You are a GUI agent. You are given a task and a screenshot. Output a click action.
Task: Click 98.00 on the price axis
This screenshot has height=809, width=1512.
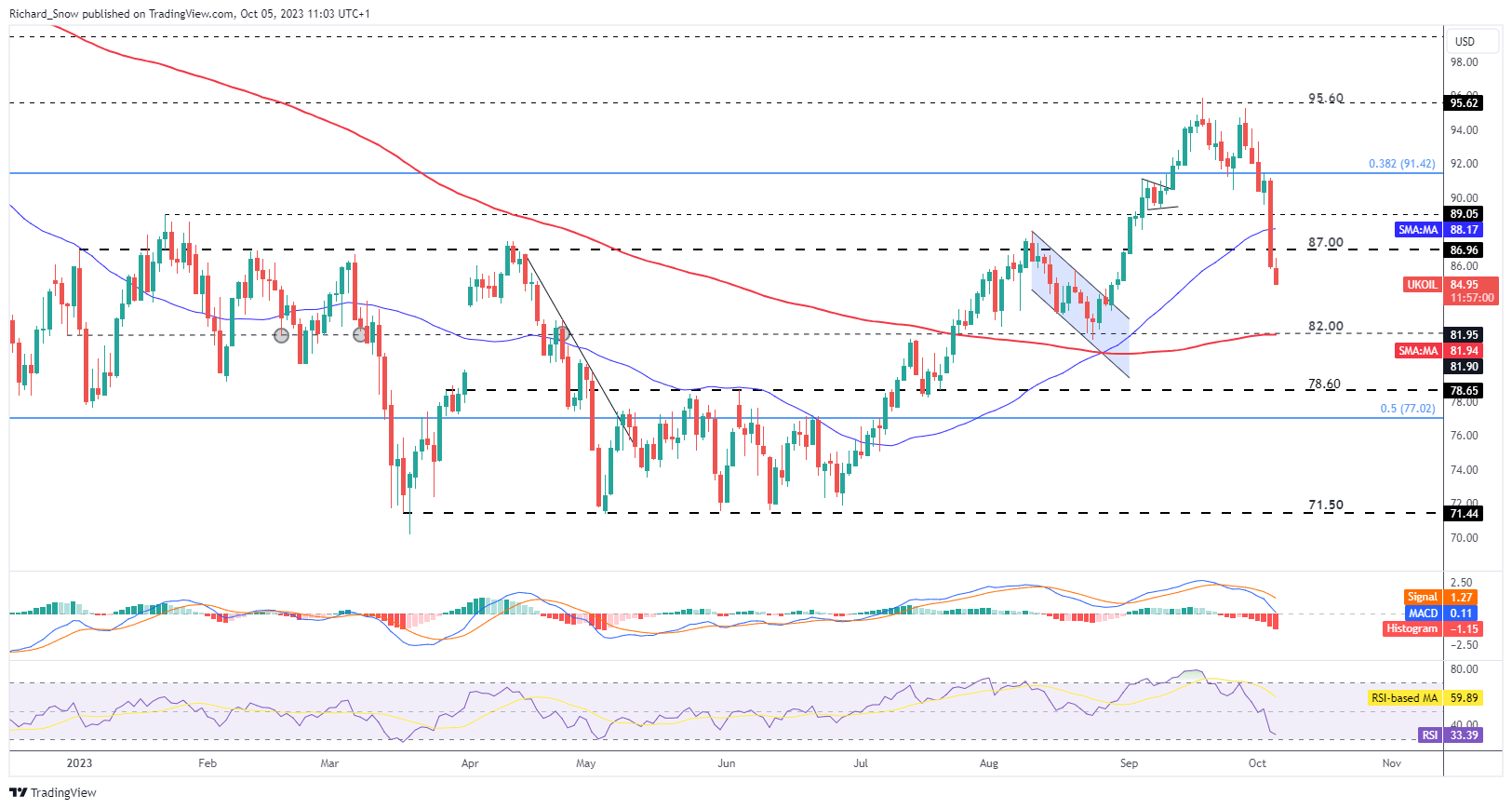click(x=1465, y=62)
